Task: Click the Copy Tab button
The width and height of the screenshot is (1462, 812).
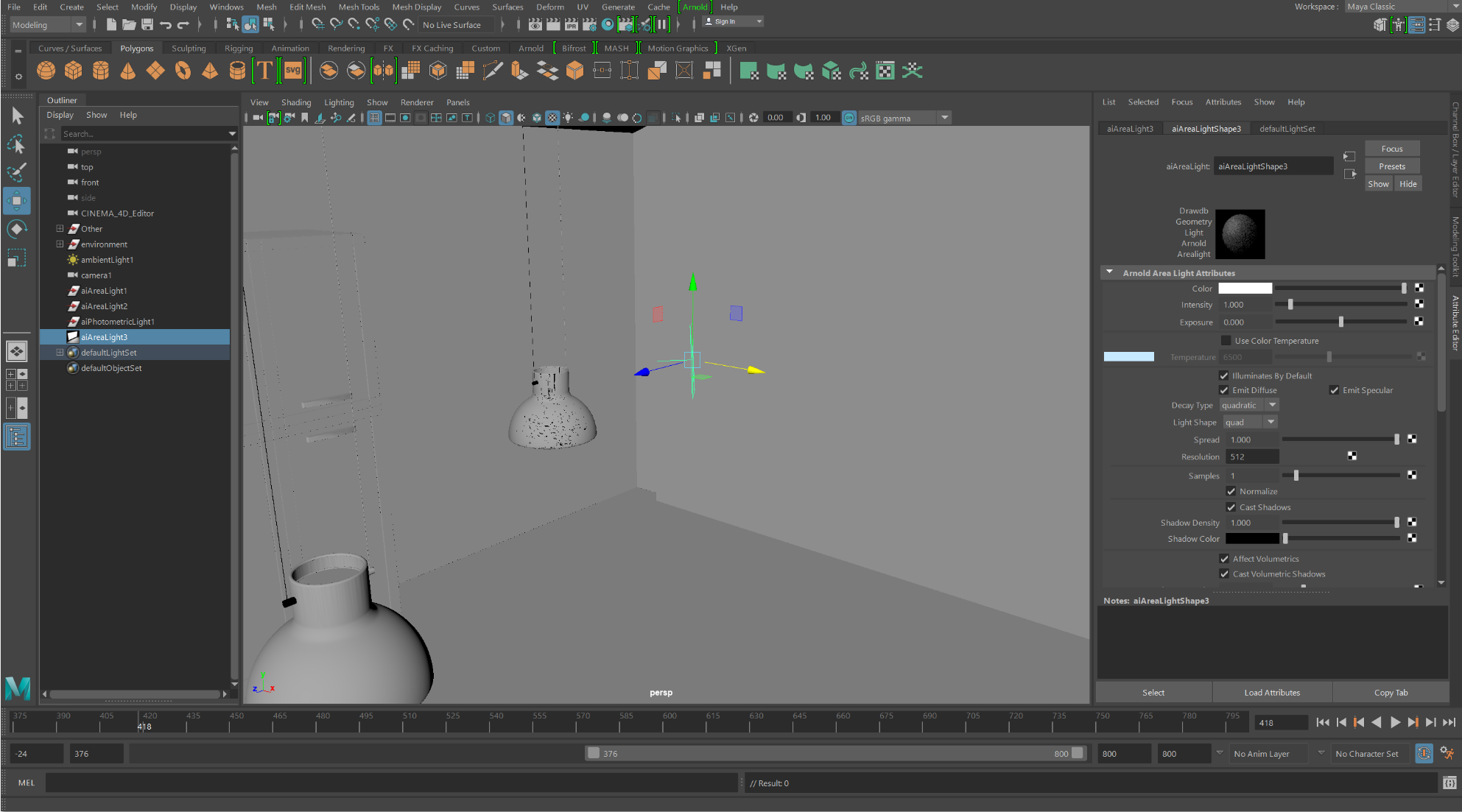Action: (x=1391, y=692)
